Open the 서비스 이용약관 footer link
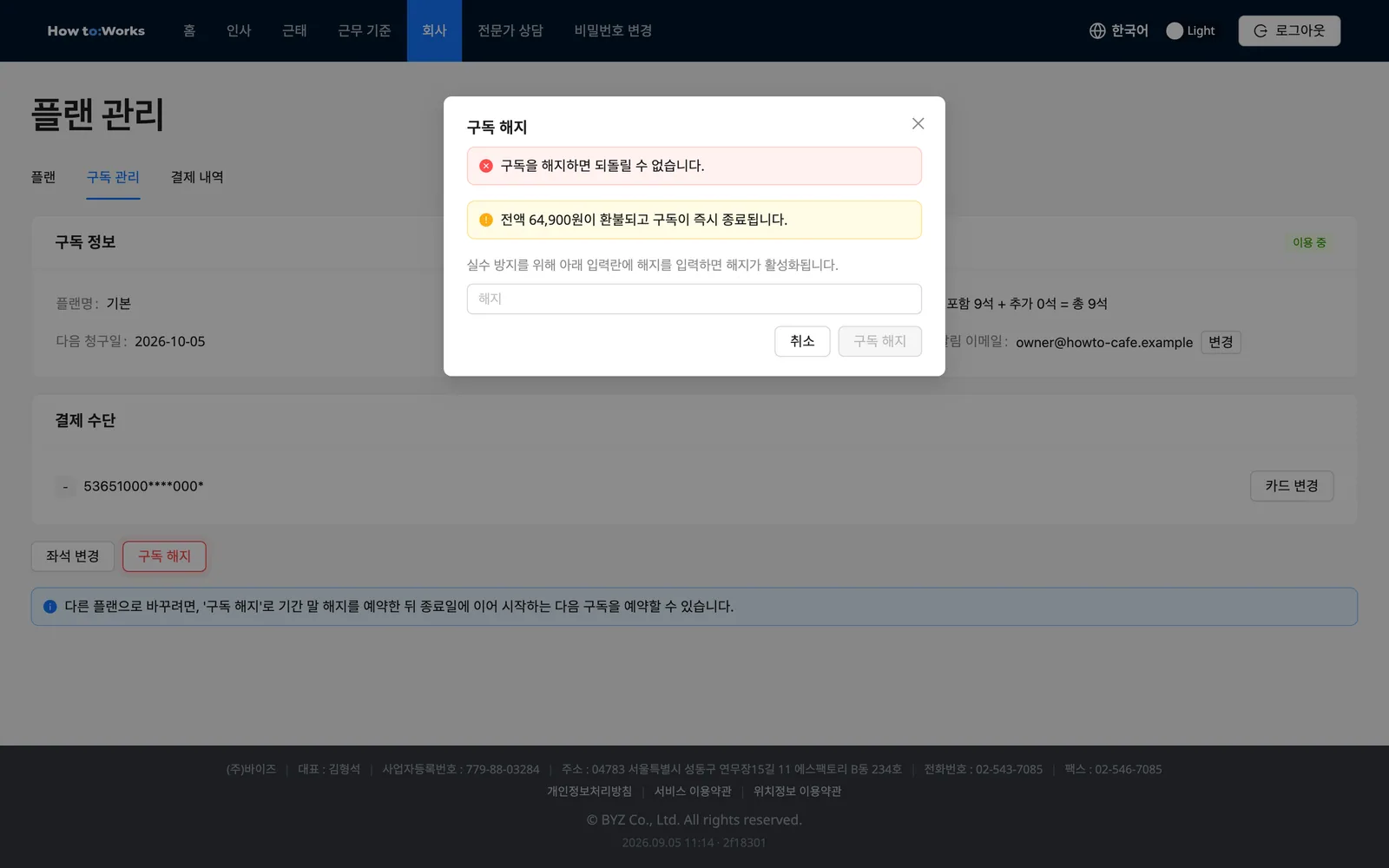This screenshot has height=868, width=1389. tap(693, 792)
